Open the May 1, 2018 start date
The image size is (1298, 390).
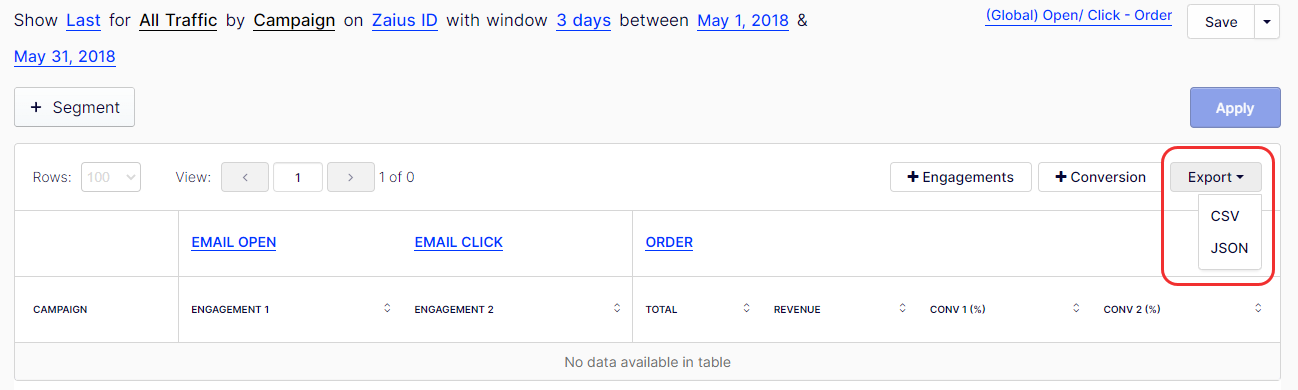[743, 20]
